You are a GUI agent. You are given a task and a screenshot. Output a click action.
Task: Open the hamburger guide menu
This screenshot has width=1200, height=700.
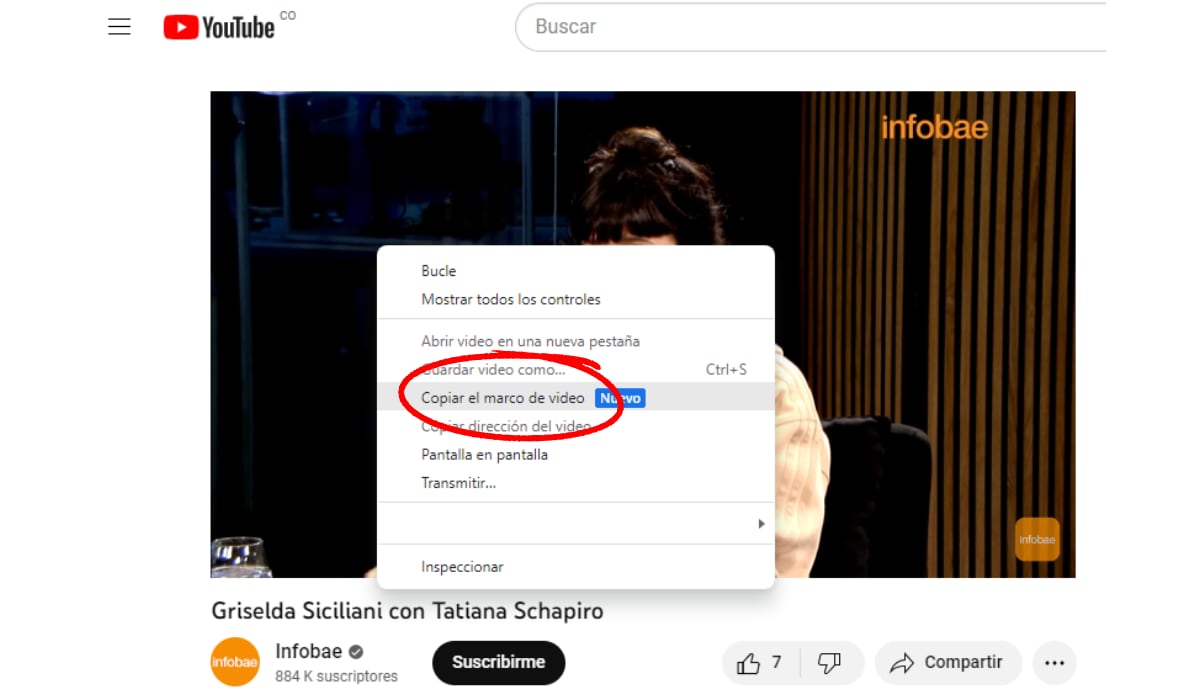[119, 27]
